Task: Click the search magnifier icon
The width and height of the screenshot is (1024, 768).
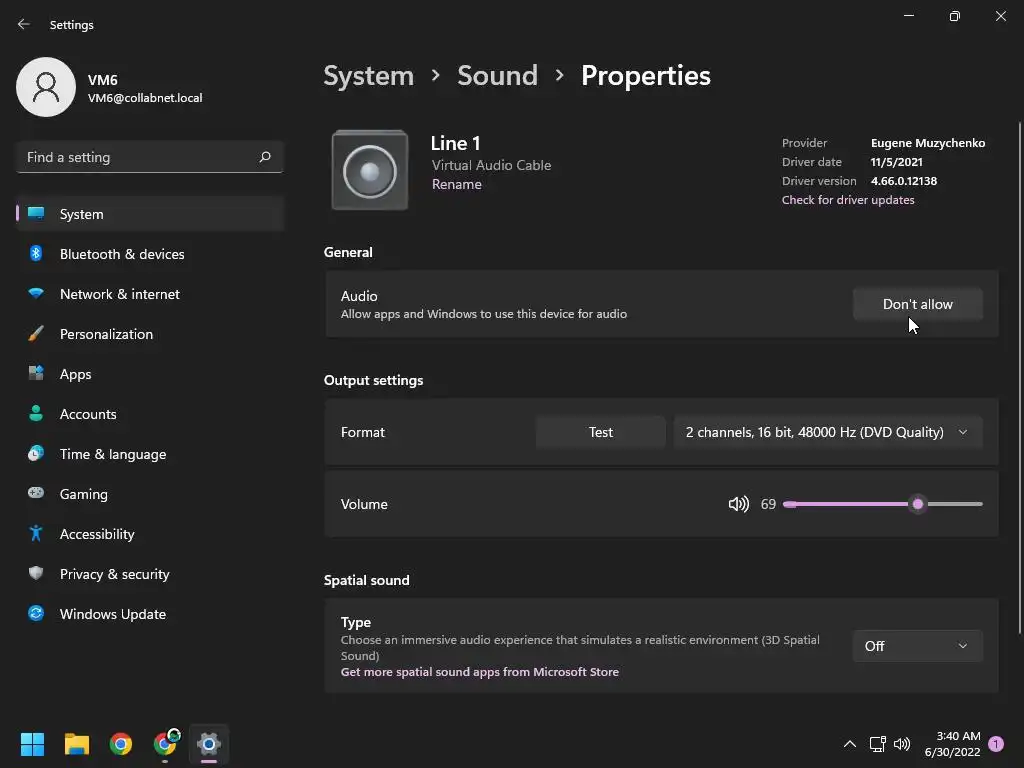Action: 265,157
